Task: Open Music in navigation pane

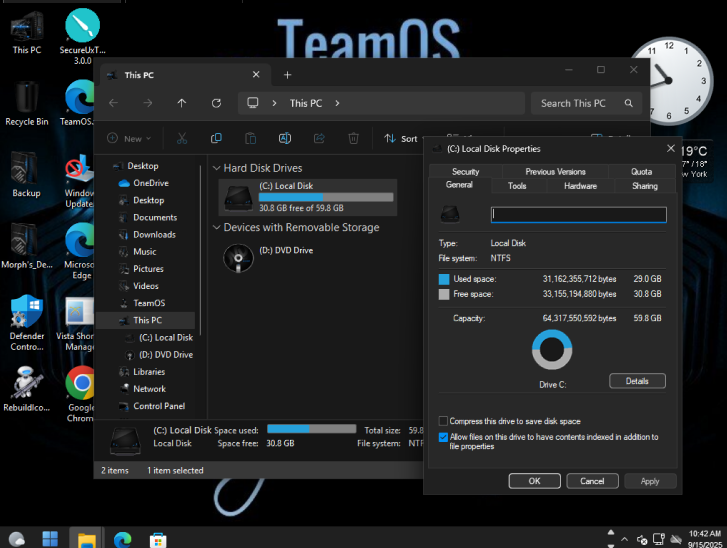Action: pos(145,252)
